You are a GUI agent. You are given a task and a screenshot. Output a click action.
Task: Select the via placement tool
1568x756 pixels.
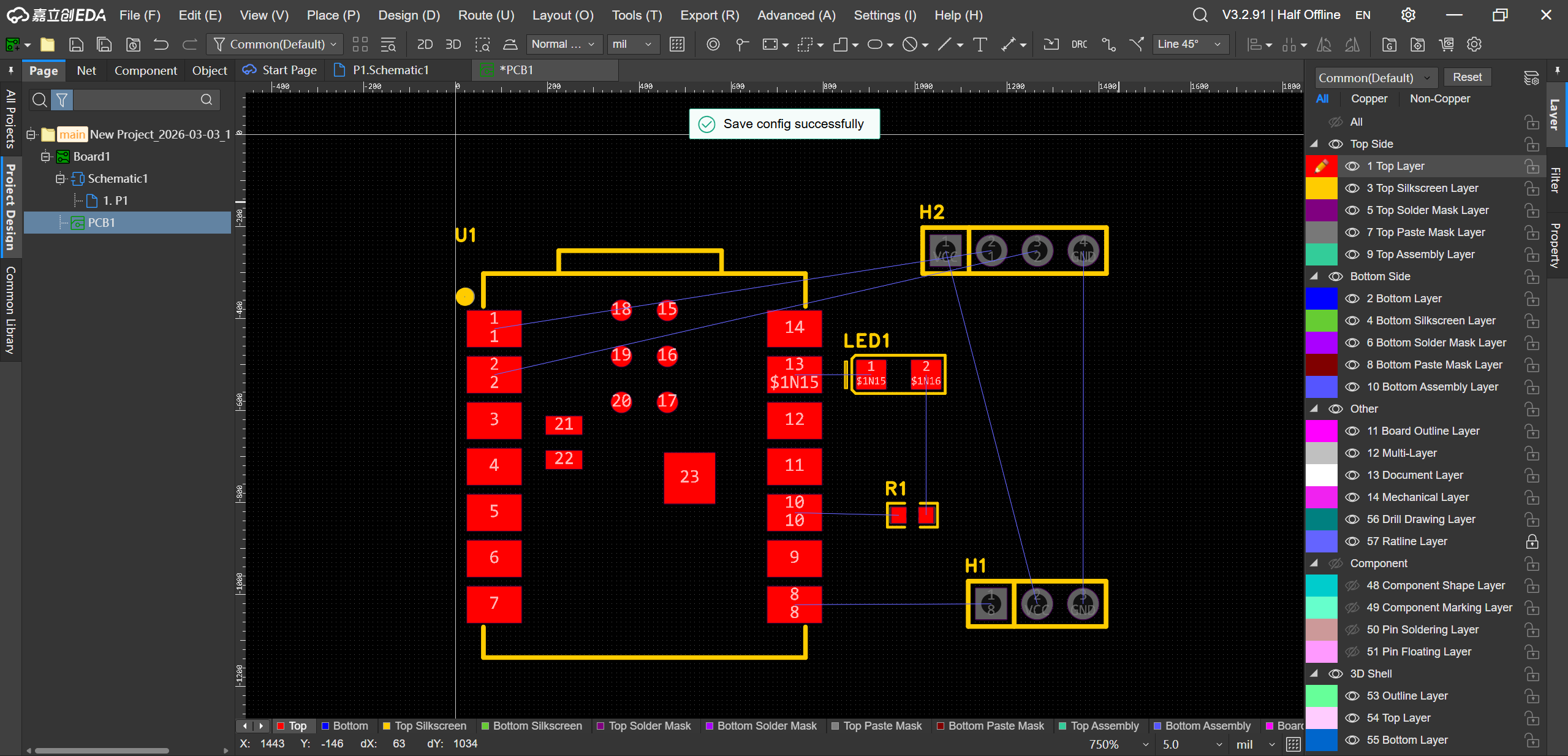coord(713,44)
